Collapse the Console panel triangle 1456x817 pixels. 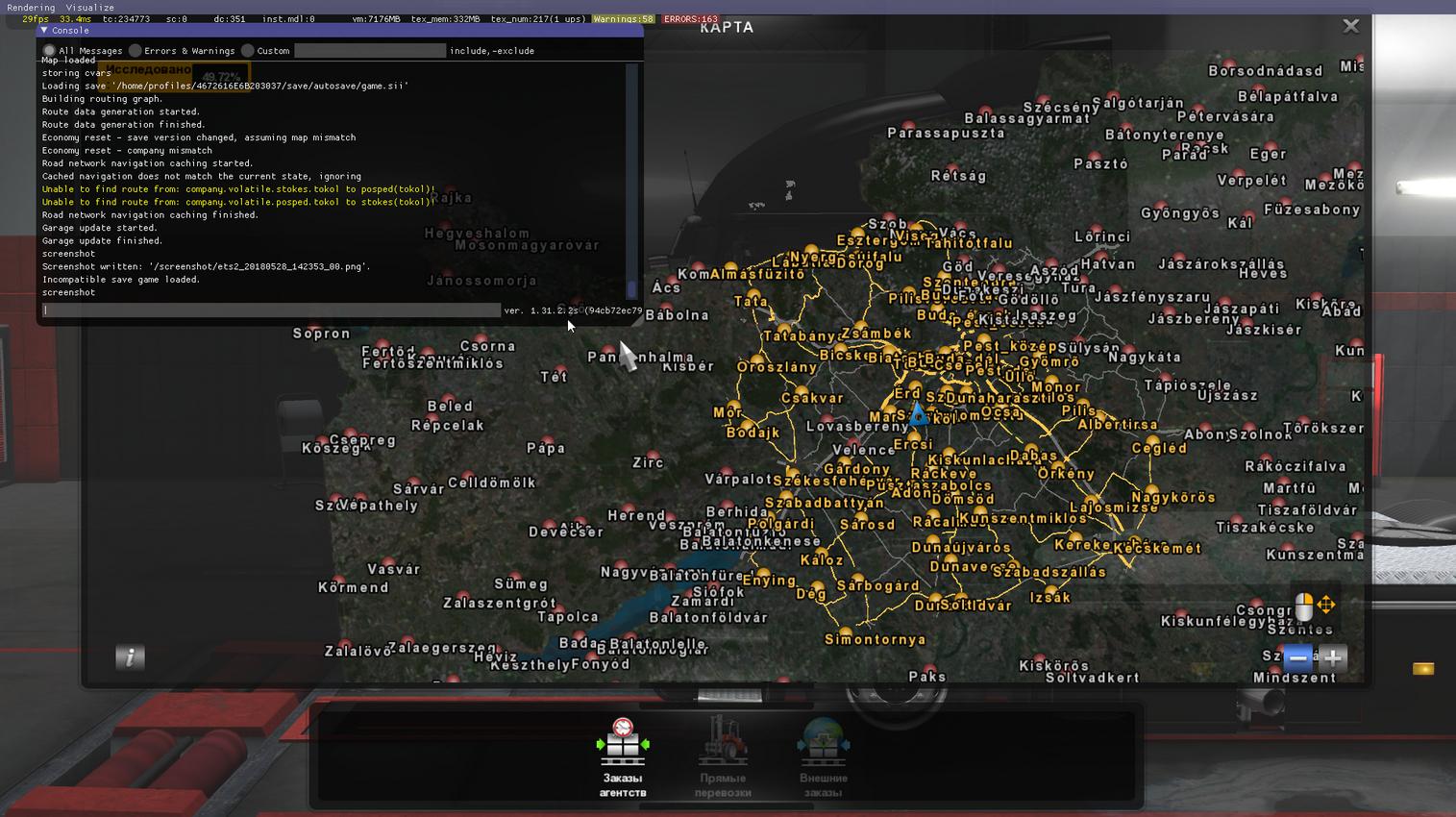tap(44, 31)
